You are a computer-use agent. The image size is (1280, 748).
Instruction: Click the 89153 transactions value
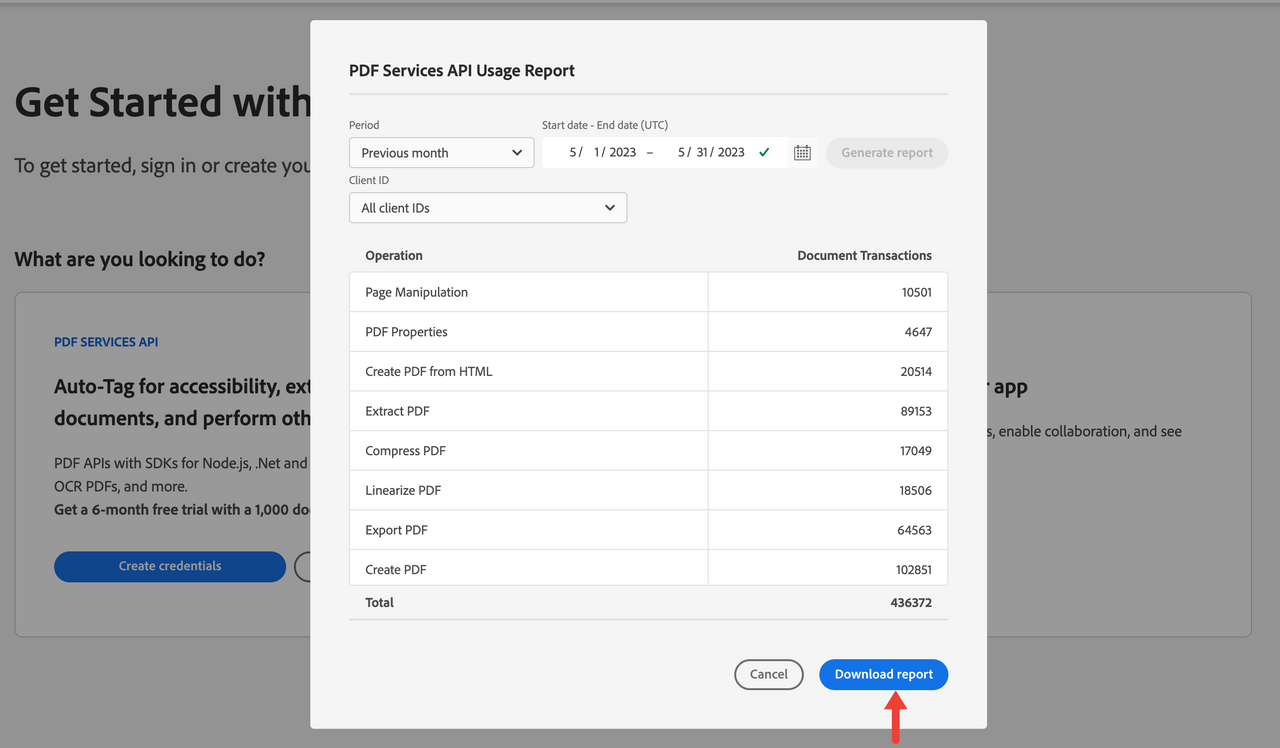(916, 411)
